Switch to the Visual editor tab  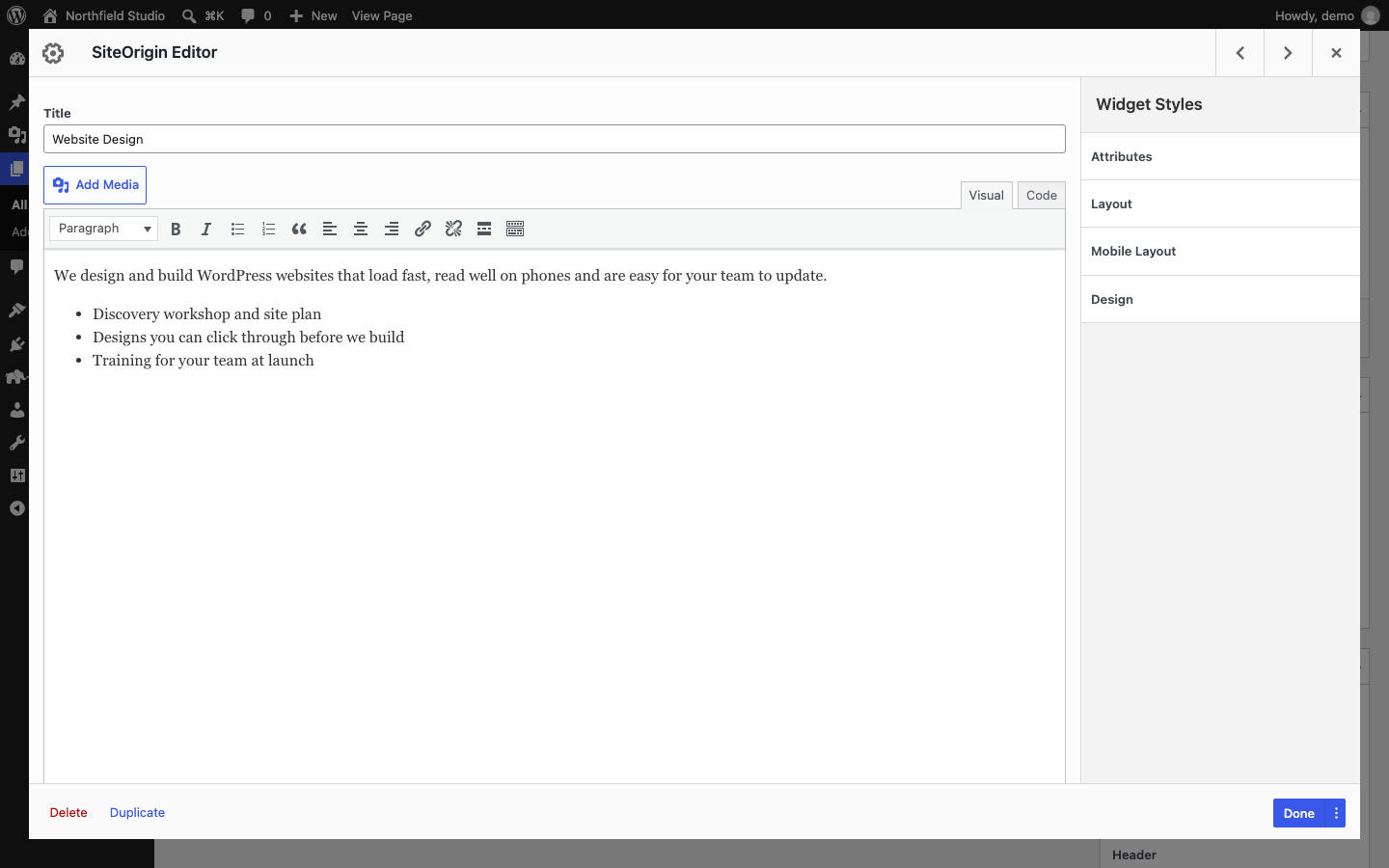(x=987, y=195)
